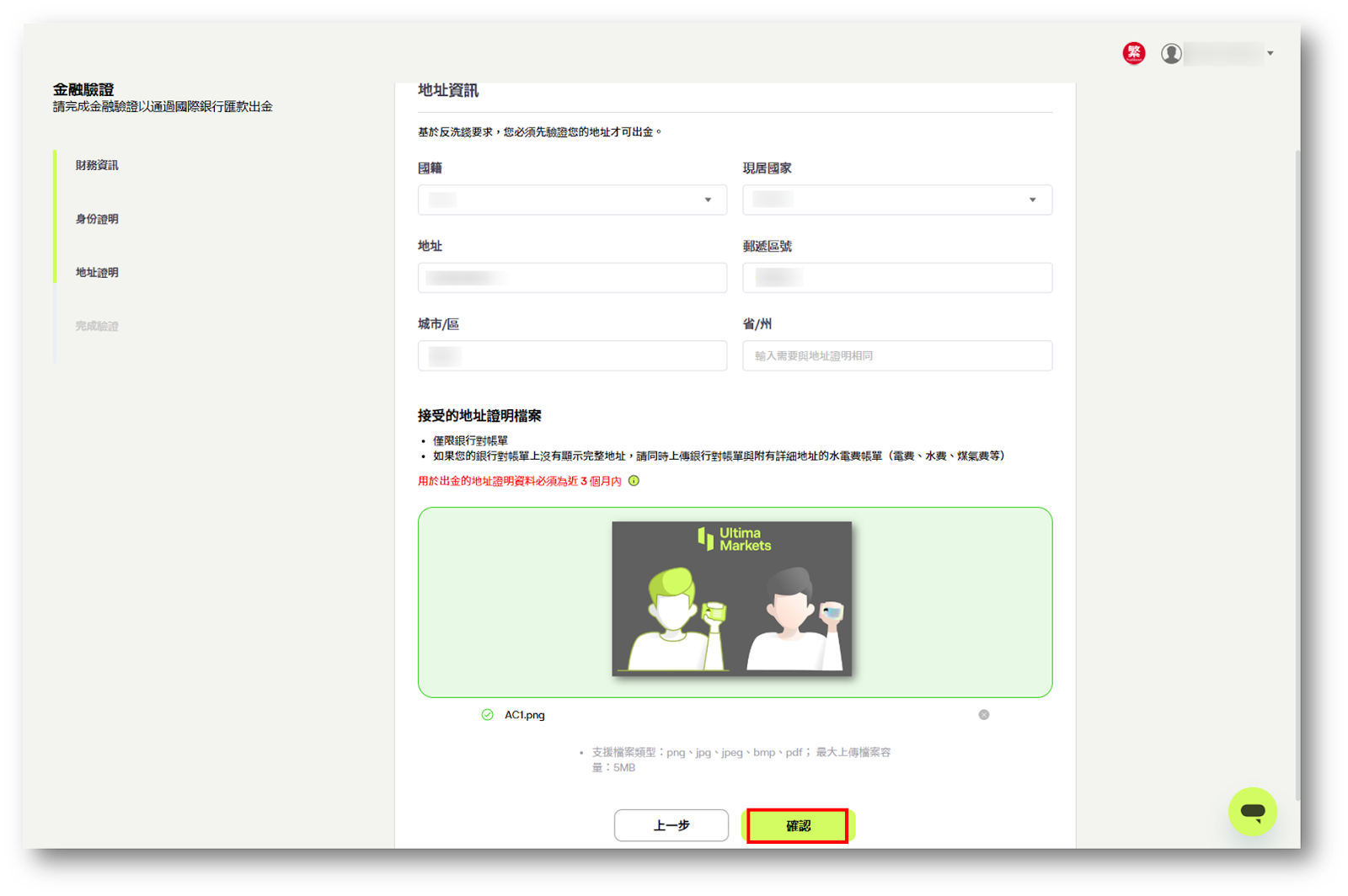Click the red 繁 language icon

tap(1134, 52)
